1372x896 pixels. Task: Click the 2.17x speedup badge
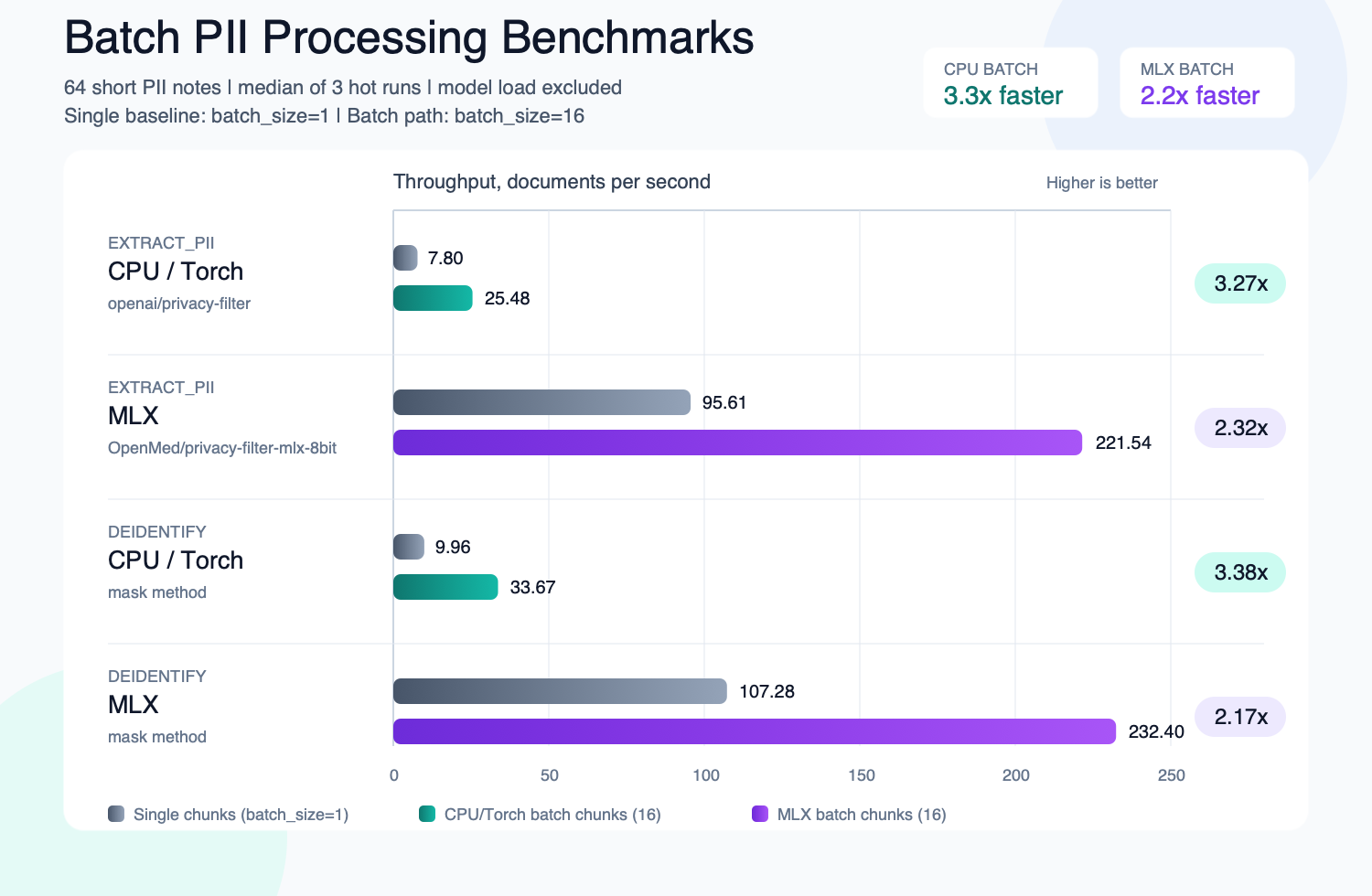(x=1240, y=717)
